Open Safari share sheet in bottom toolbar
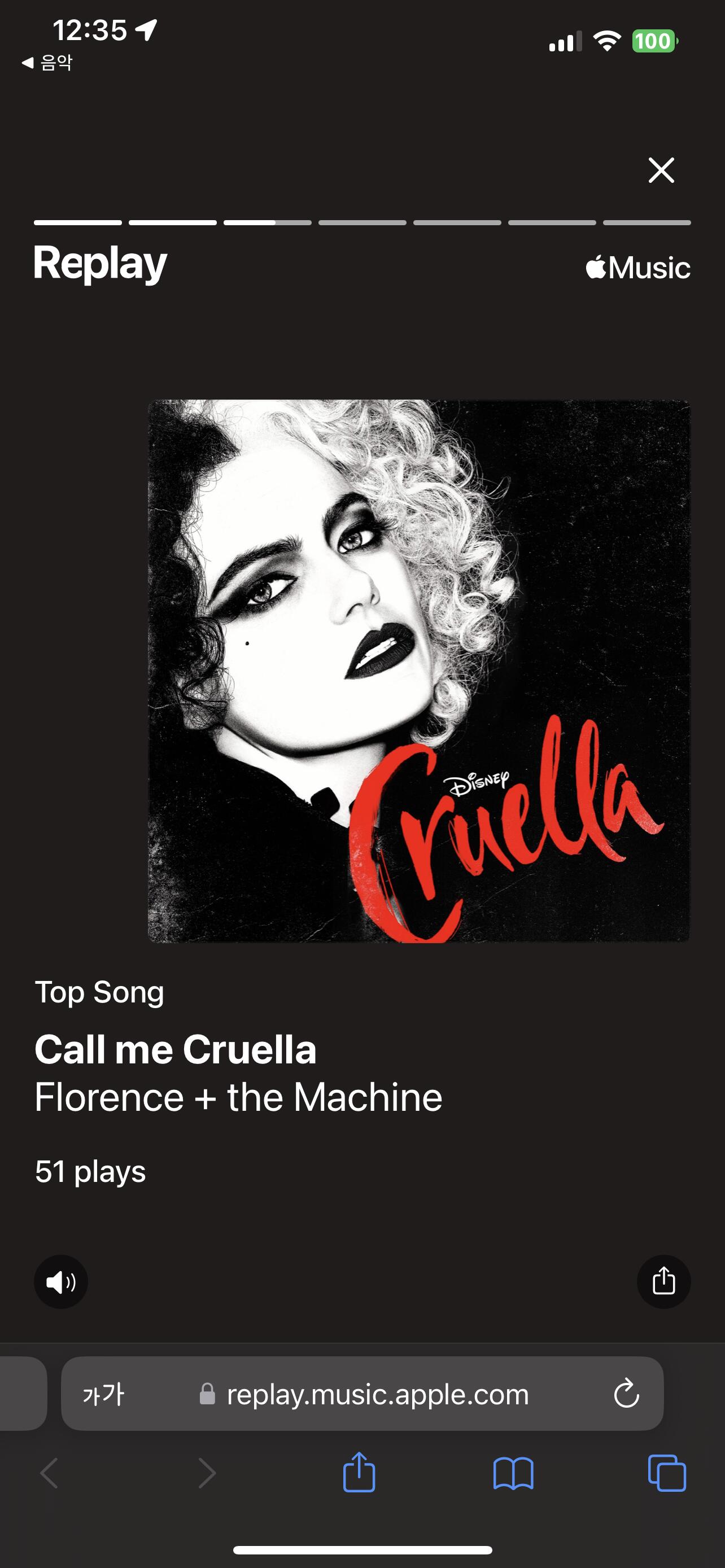Image resolution: width=725 pixels, height=1568 pixels. (x=359, y=1473)
